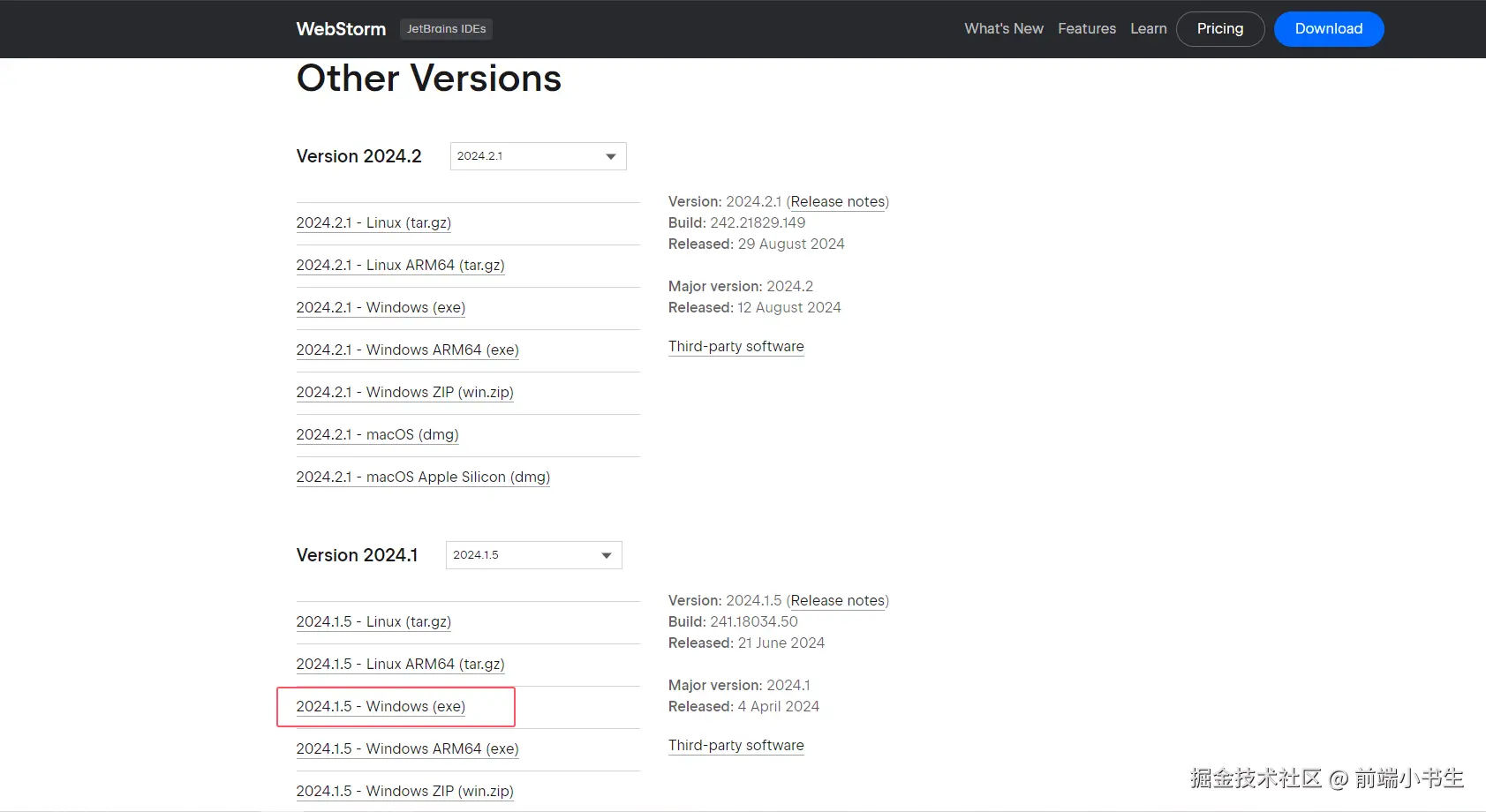Viewport: 1486px width, 812px height.
Task: Open Third-party software link for 2024.2
Action: pyautogui.click(x=736, y=347)
